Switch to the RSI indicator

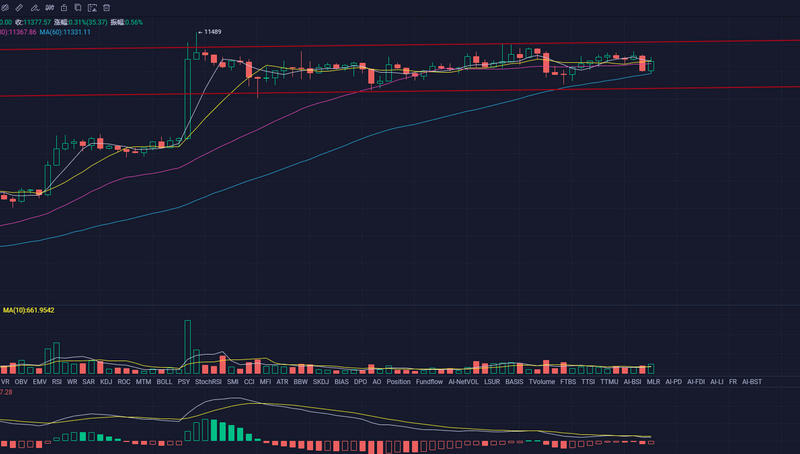(x=57, y=381)
